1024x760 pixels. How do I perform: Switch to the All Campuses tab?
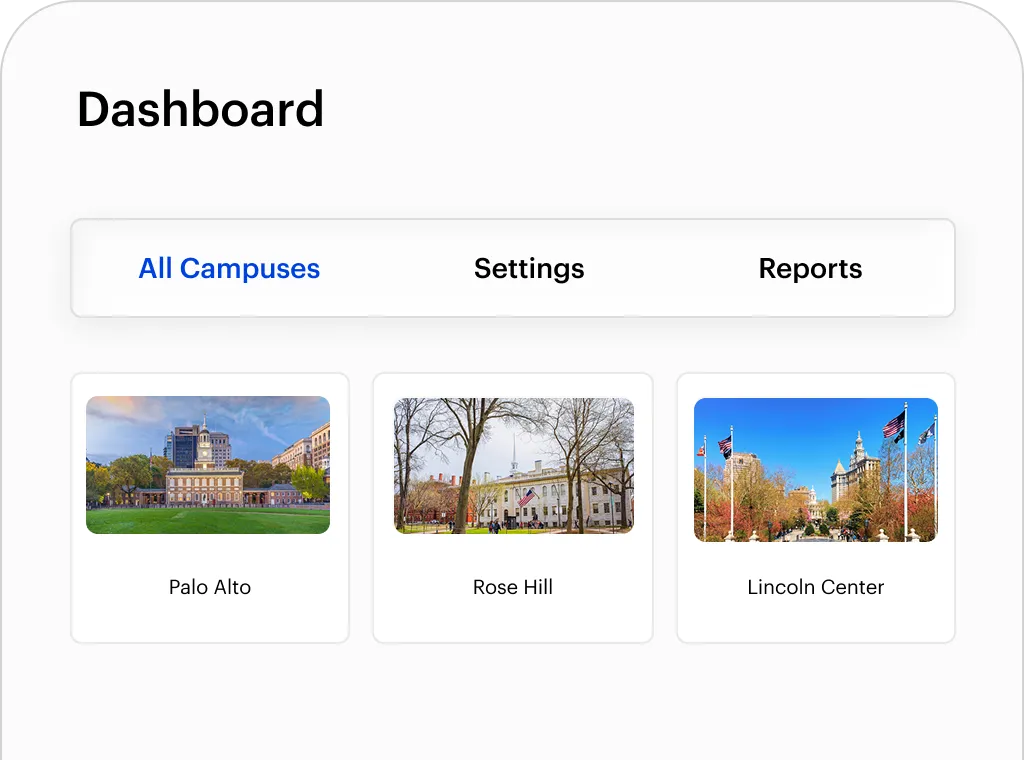coord(229,268)
